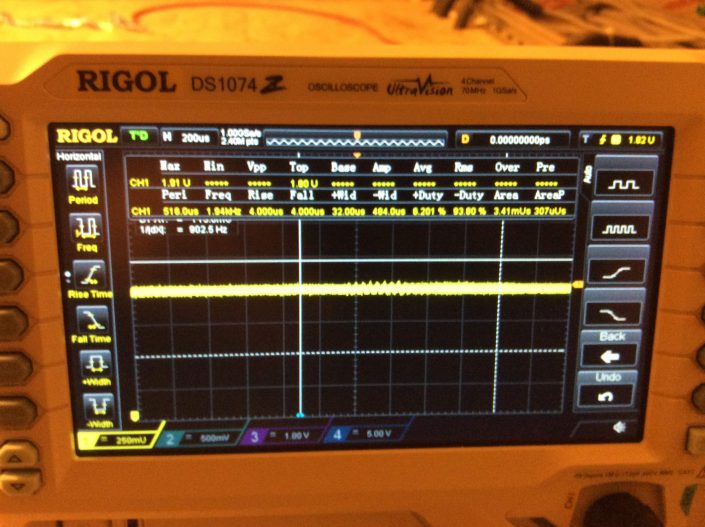Click the T'D trigger status indicator

click(x=139, y=136)
